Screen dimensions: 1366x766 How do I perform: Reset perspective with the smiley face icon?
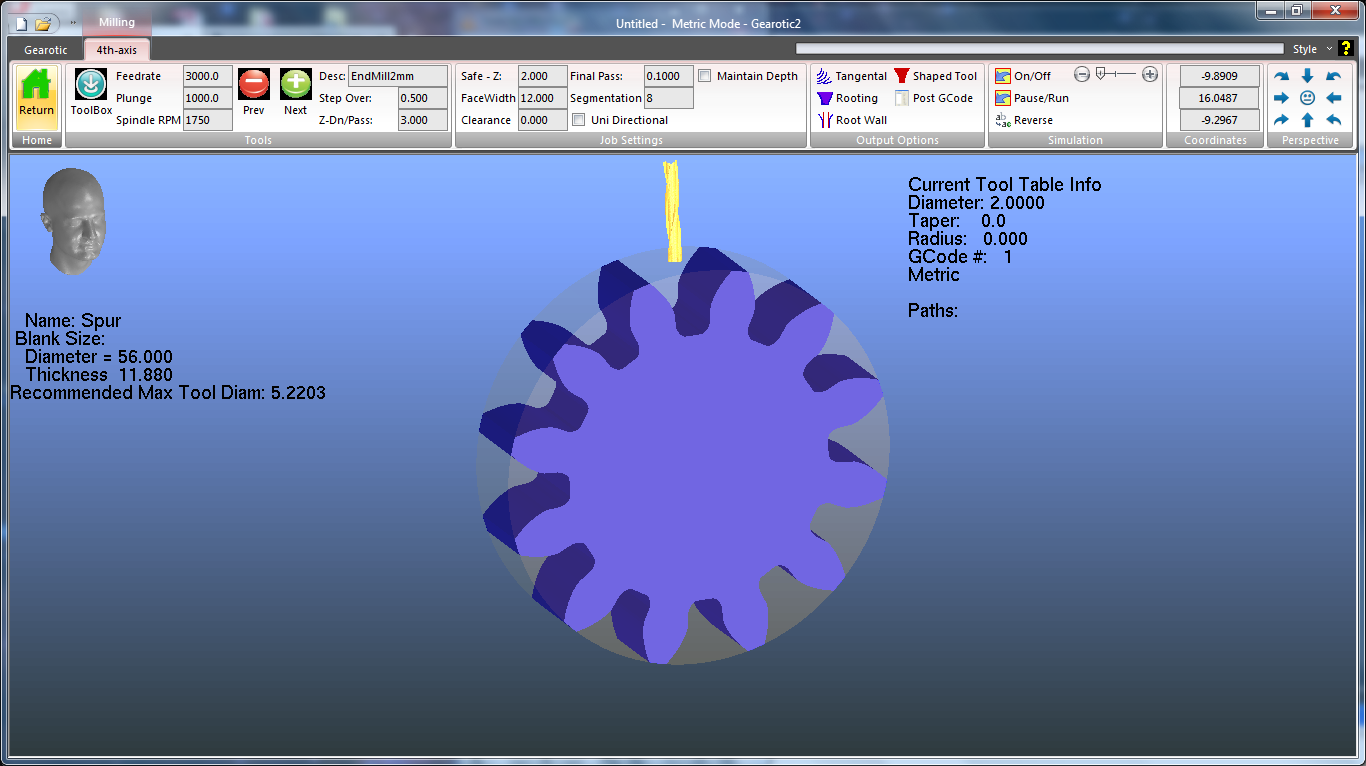point(1307,98)
